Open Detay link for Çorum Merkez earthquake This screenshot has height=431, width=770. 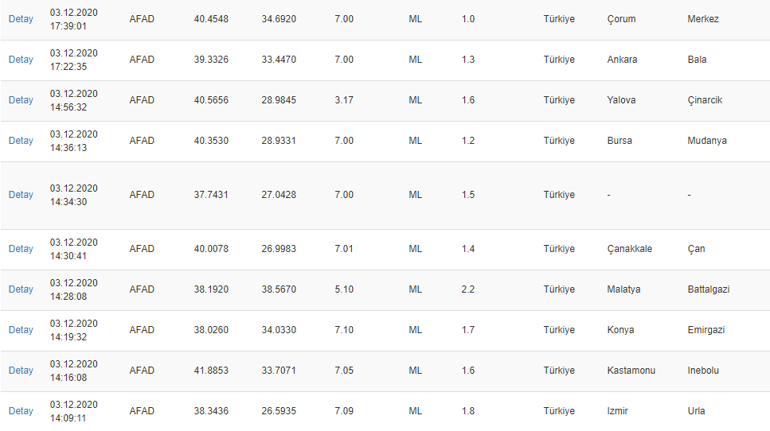click(21, 19)
